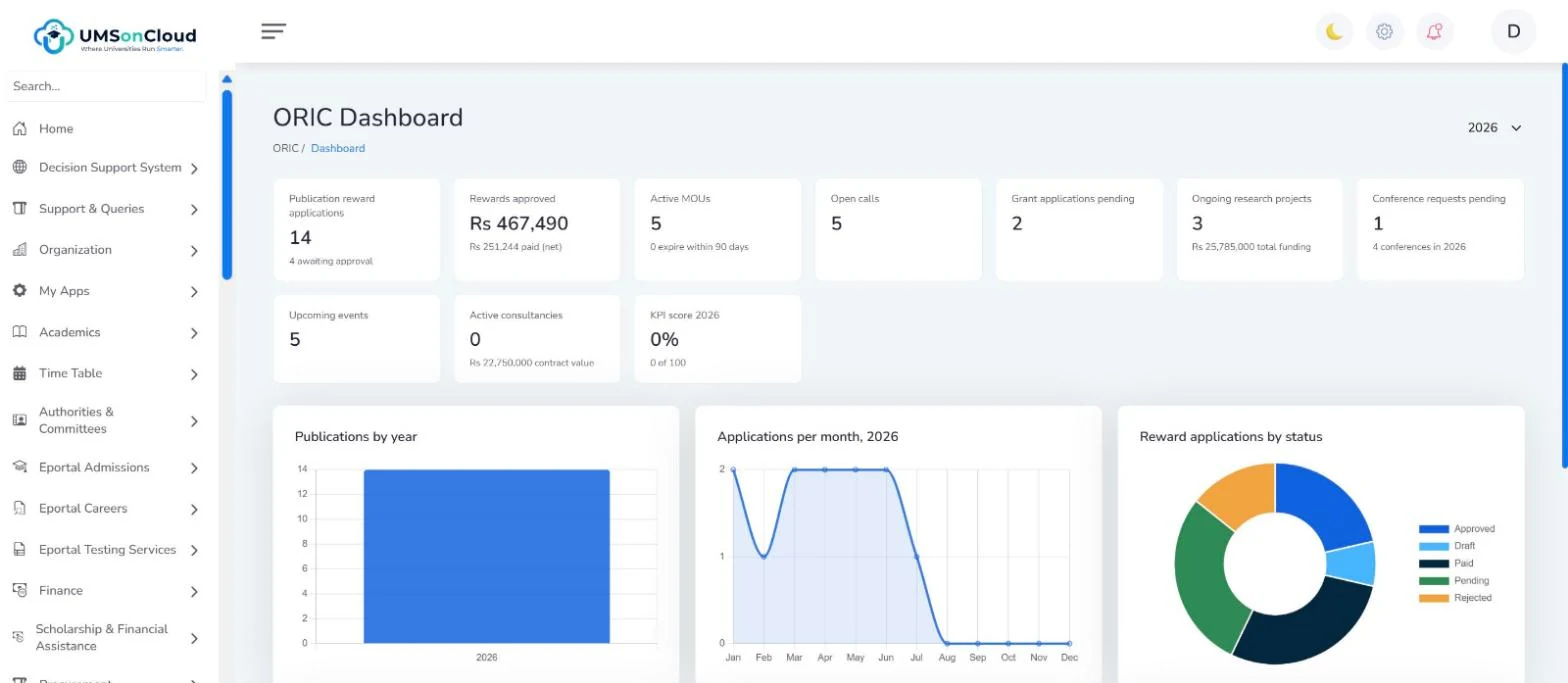The height and width of the screenshot is (683, 1568).
Task: Open the 2026 year dropdown
Action: [1494, 128]
